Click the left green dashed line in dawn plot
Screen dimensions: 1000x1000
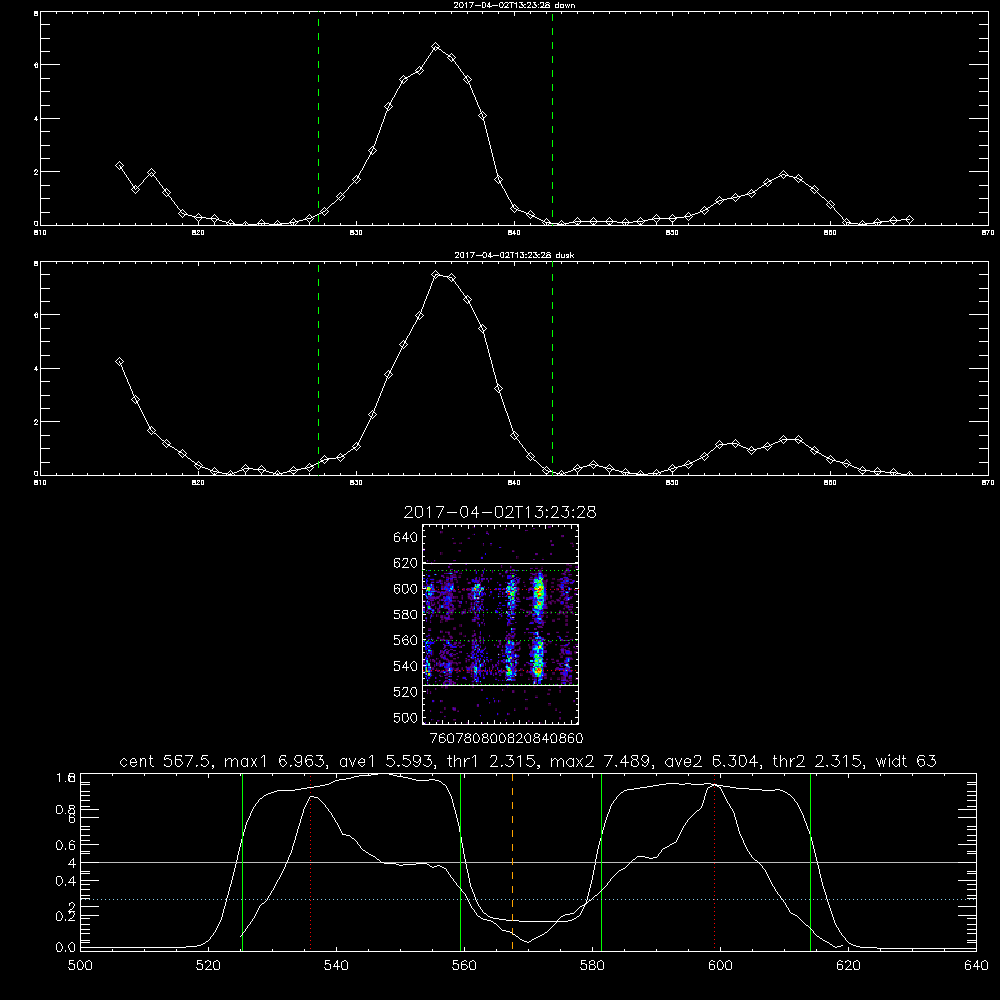coord(318,118)
